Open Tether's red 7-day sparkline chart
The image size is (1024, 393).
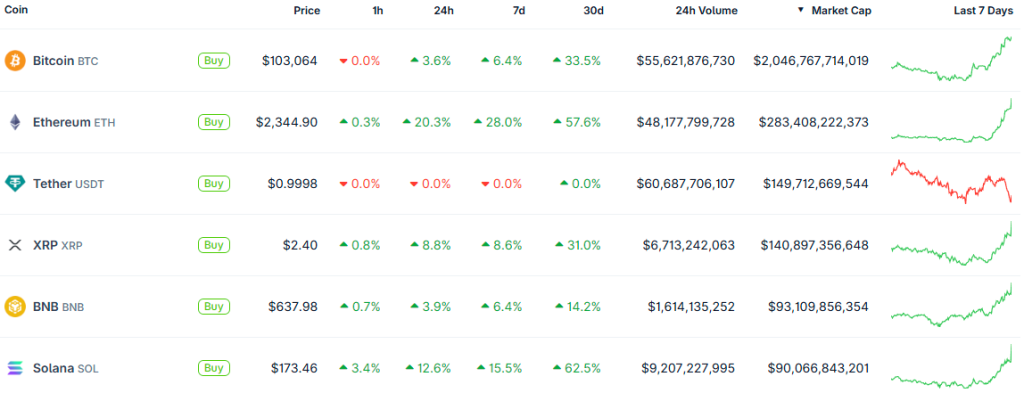951,181
